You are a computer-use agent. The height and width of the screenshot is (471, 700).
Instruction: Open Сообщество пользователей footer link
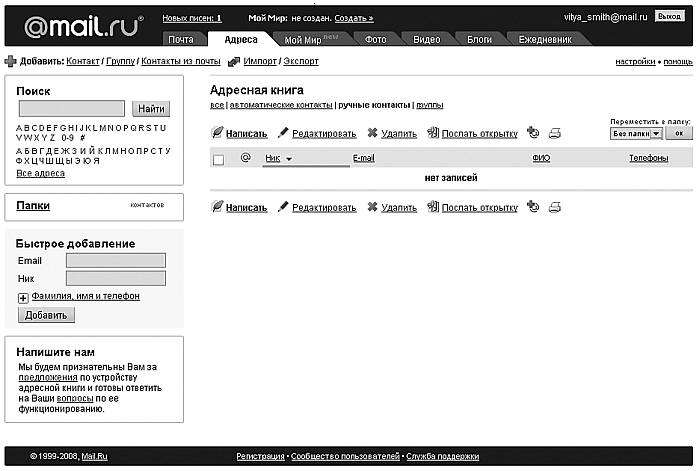[345, 456]
